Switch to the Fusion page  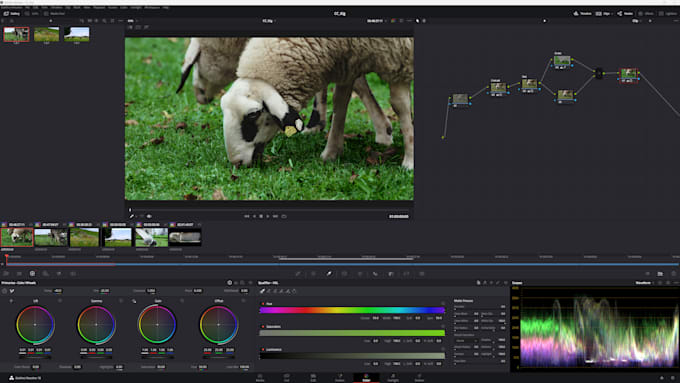(x=340, y=378)
